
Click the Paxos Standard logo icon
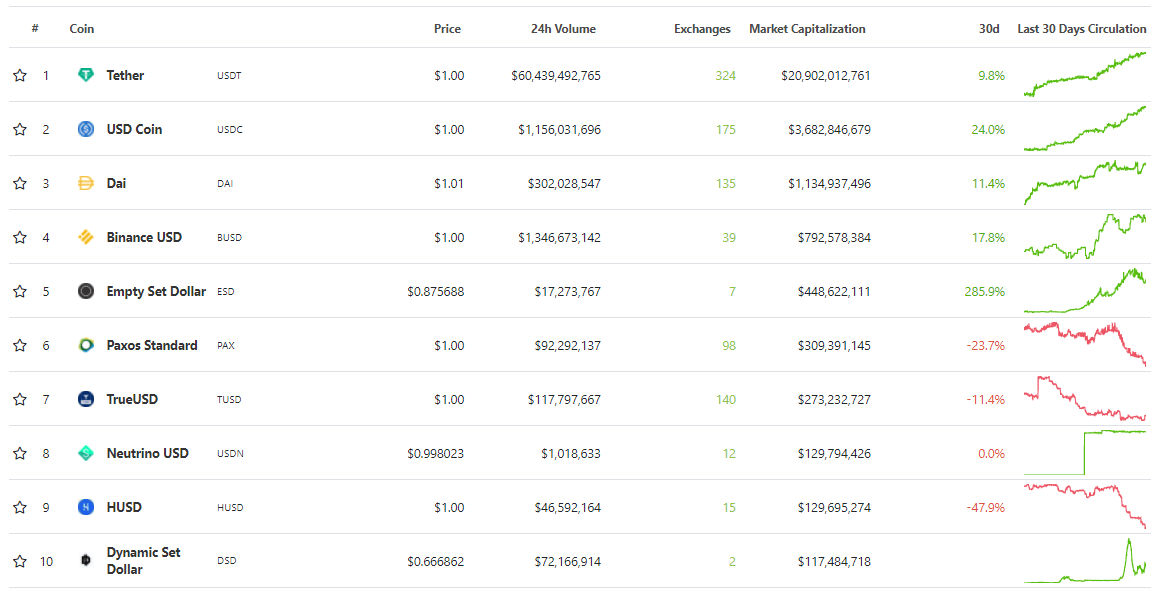coord(86,345)
